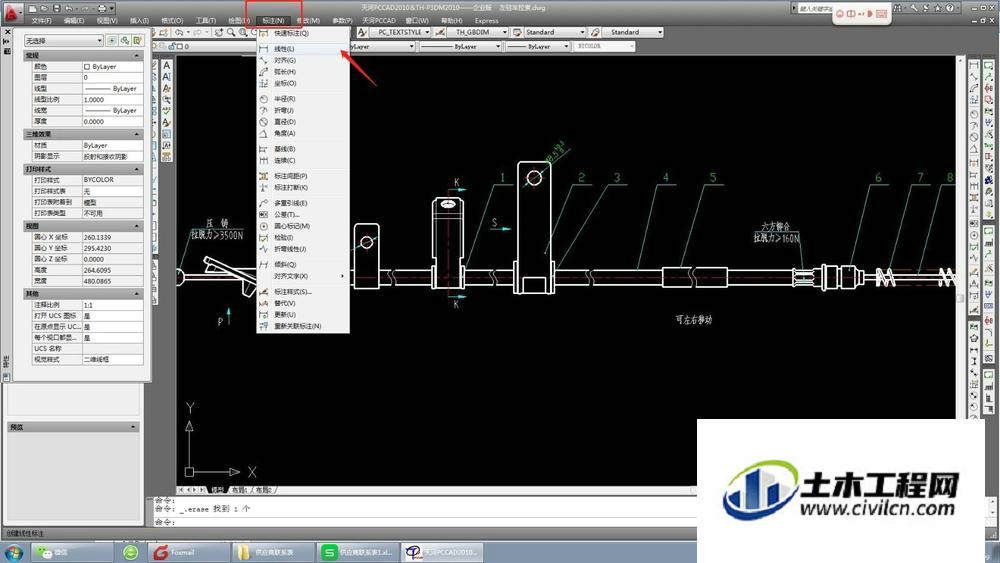Collapse the 视图 section in Properties

tap(136, 226)
